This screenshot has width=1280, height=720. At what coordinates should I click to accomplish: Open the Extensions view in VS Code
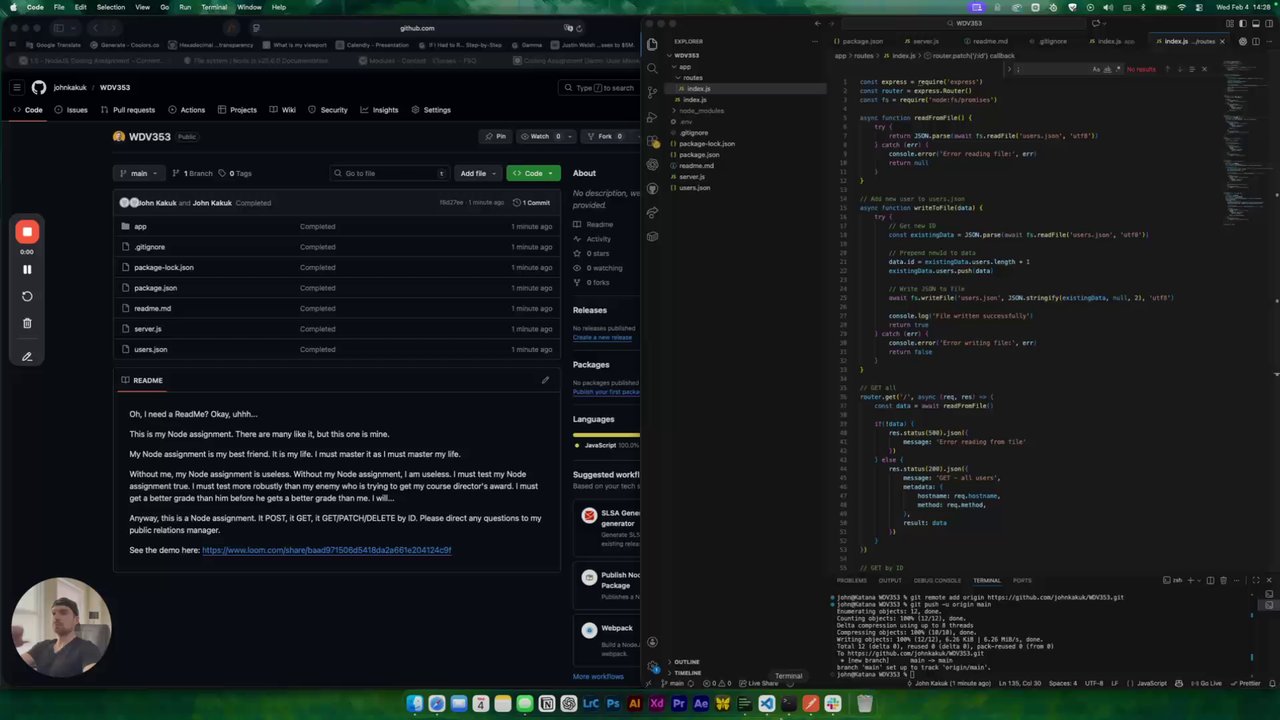coord(652,141)
